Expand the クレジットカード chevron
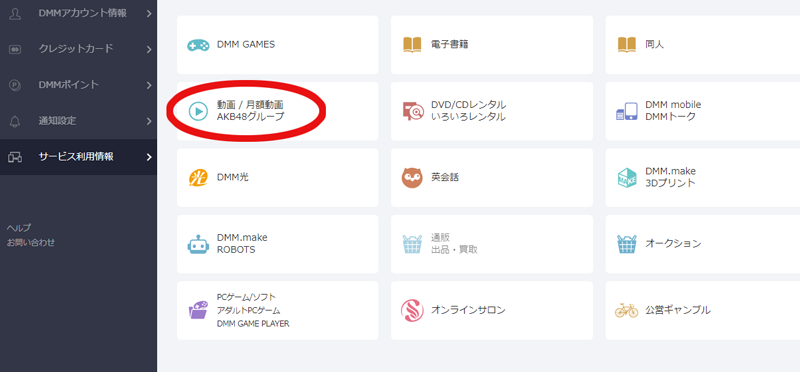Image resolution: width=800 pixels, height=372 pixels. (x=148, y=49)
